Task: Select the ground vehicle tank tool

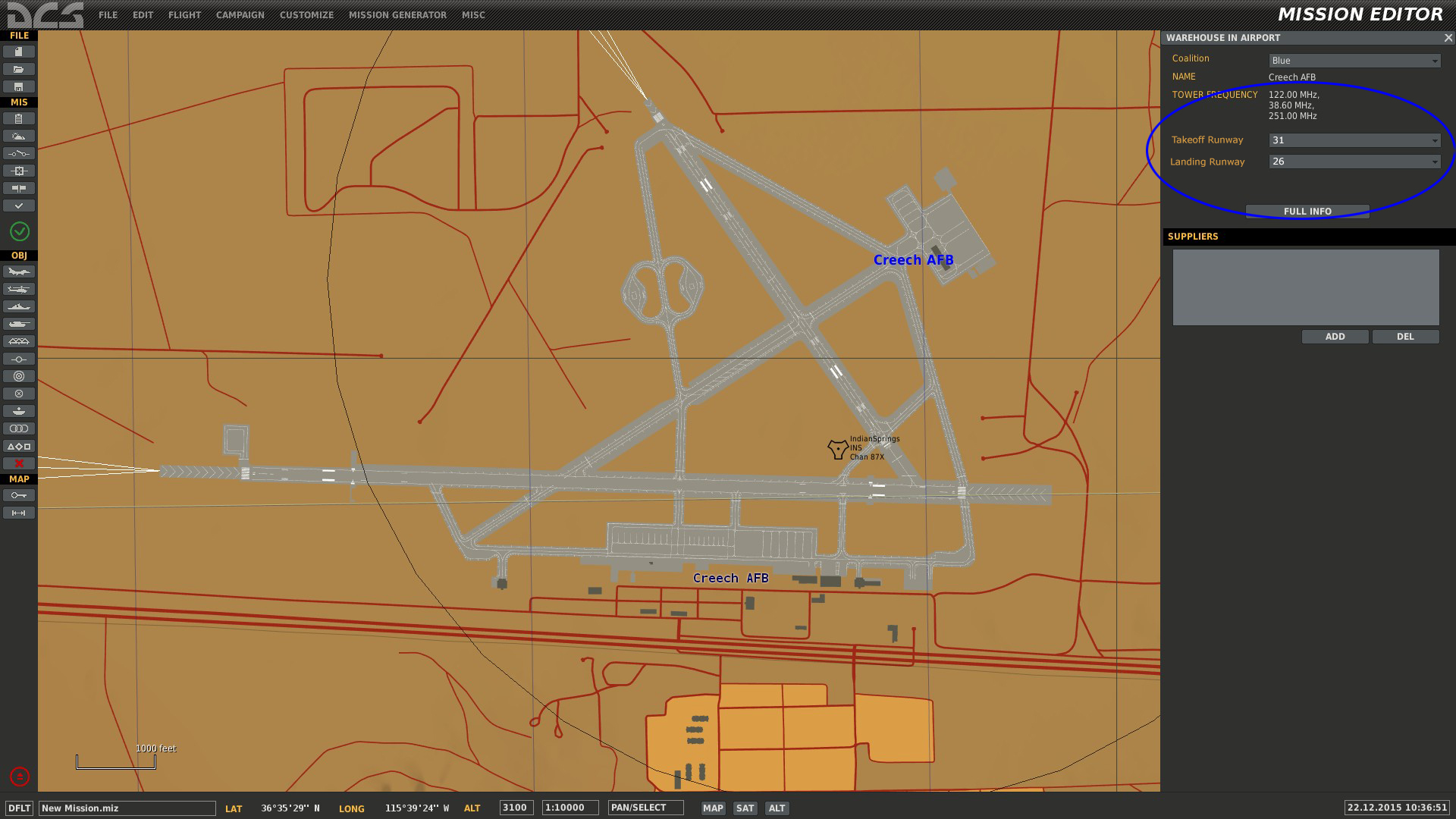Action: coord(19,324)
